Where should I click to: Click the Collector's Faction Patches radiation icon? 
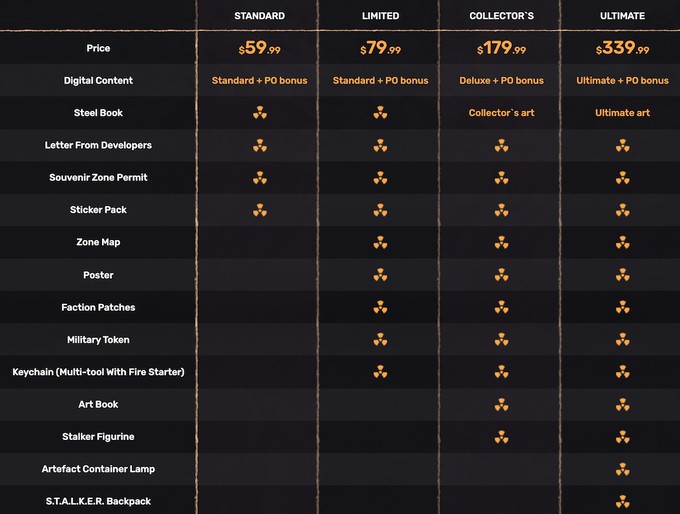501,307
